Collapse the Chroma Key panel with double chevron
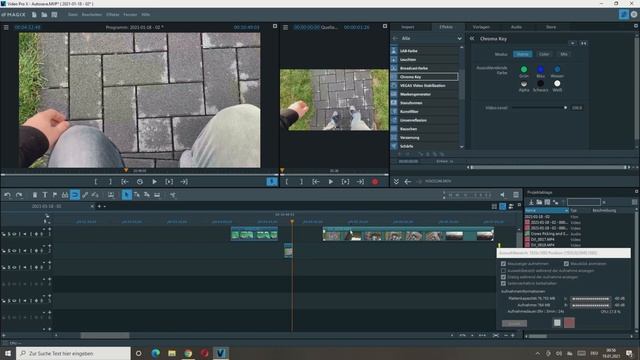Viewport: 640px width, 360px height. [472, 38]
